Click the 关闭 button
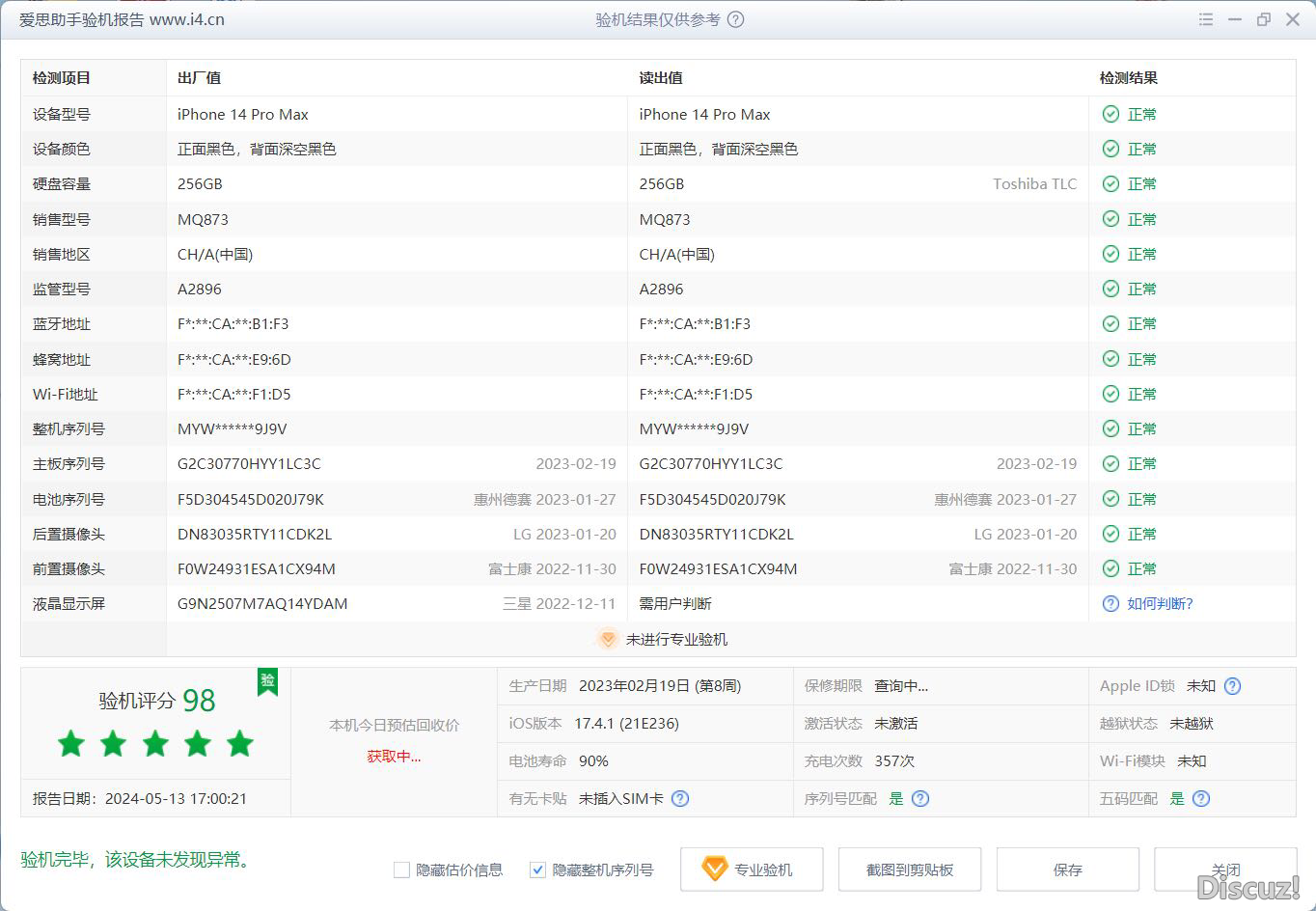This screenshot has height=911, width=1316. (x=1225, y=870)
